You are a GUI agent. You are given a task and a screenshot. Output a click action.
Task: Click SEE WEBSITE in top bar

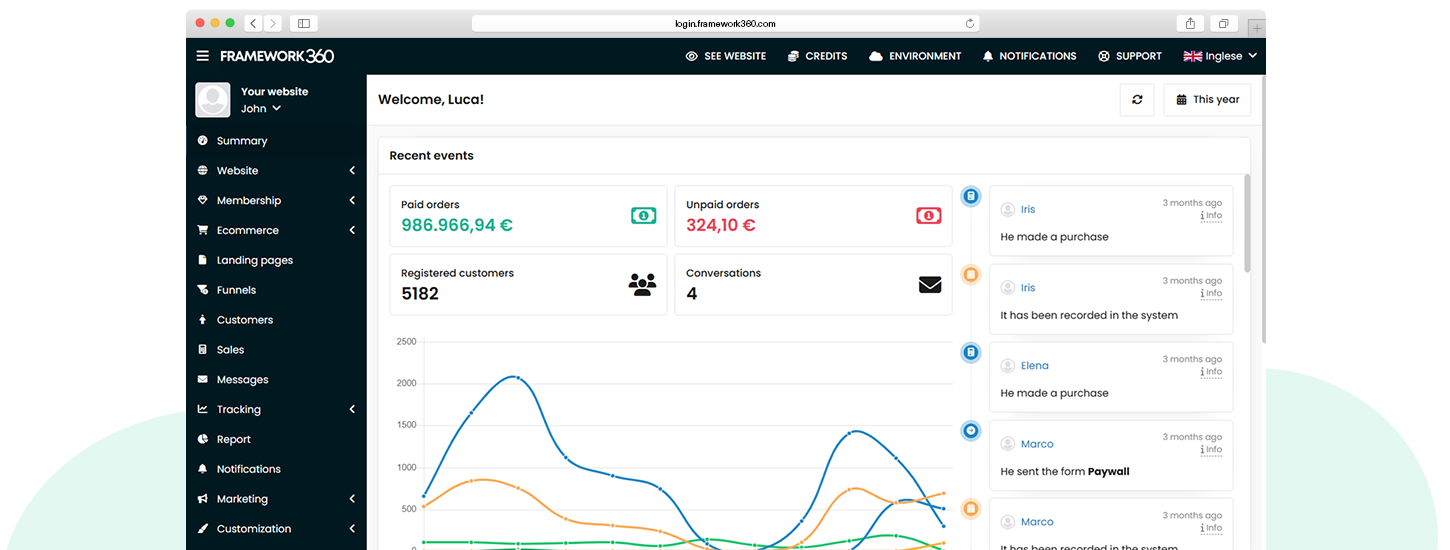726,56
